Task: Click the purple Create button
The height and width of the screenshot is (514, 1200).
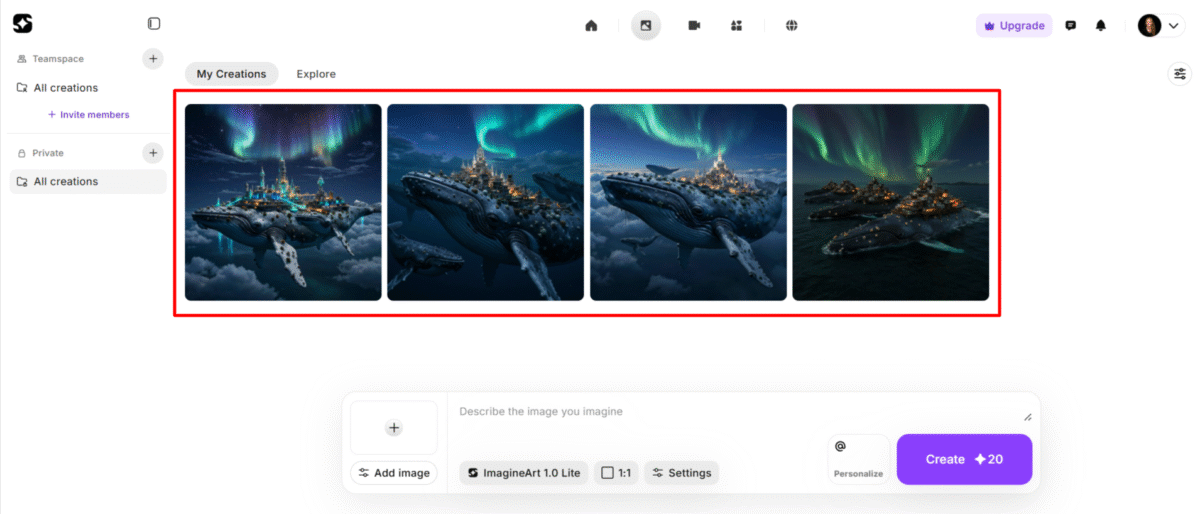Action: coord(964,459)
